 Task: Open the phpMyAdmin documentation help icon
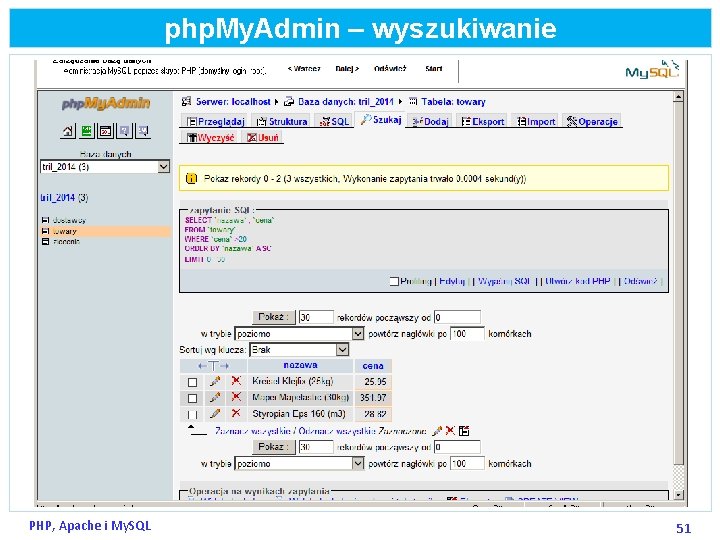(x=124, y=131)
